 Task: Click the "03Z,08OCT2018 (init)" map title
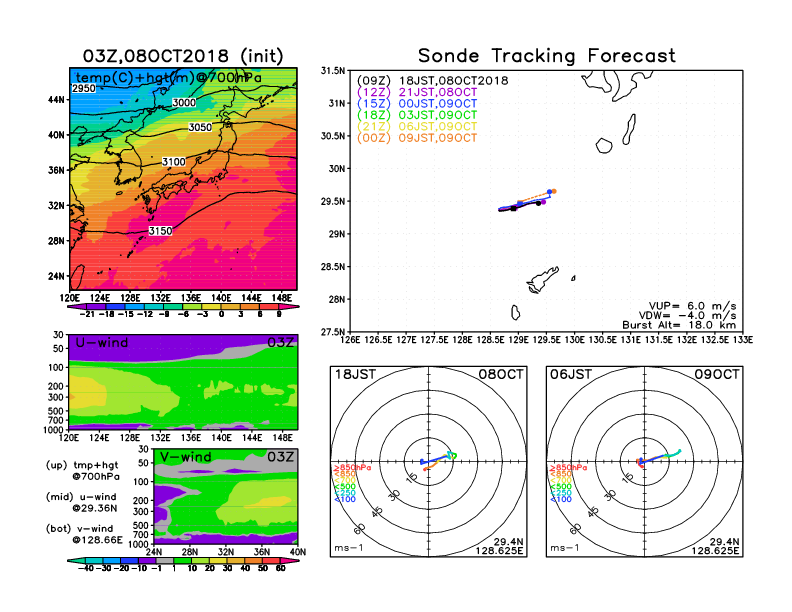[183, 56]
